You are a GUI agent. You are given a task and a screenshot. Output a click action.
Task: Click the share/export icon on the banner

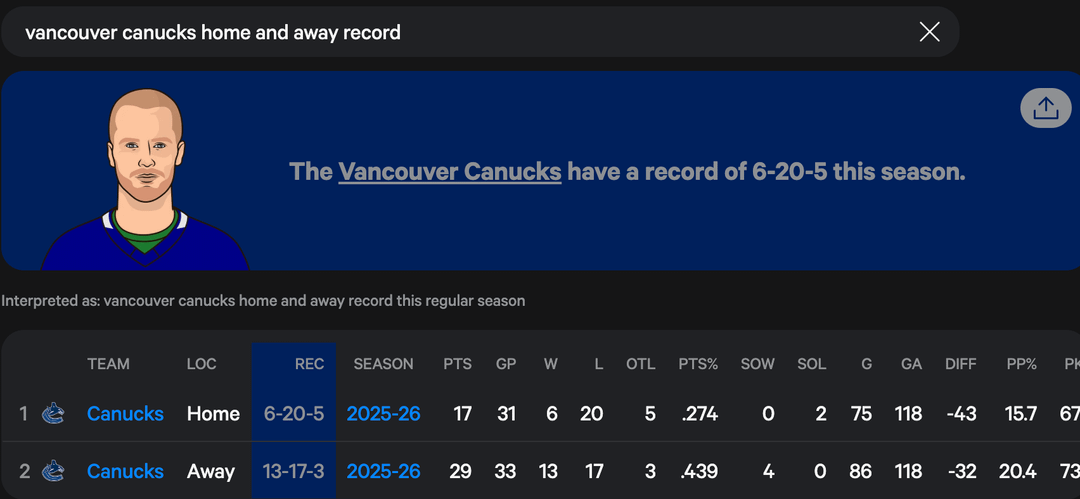1045,108
